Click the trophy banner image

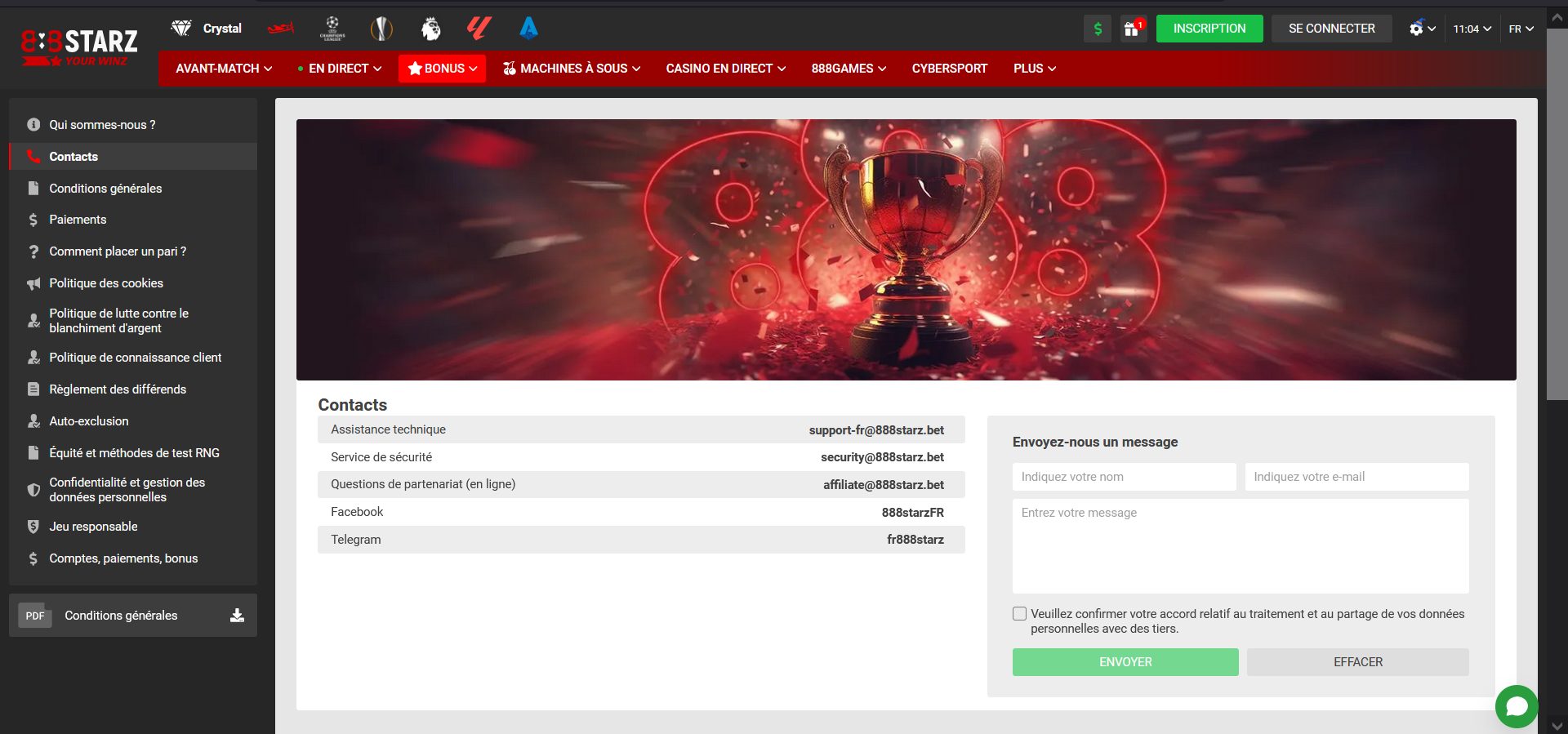(906, 250)
